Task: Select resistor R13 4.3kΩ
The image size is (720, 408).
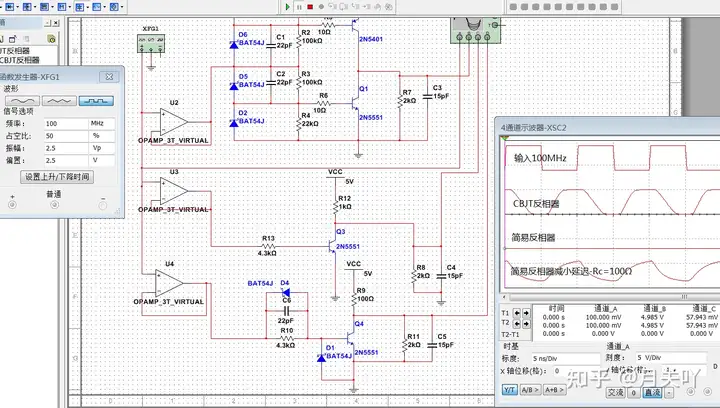Action: [268, 246]
